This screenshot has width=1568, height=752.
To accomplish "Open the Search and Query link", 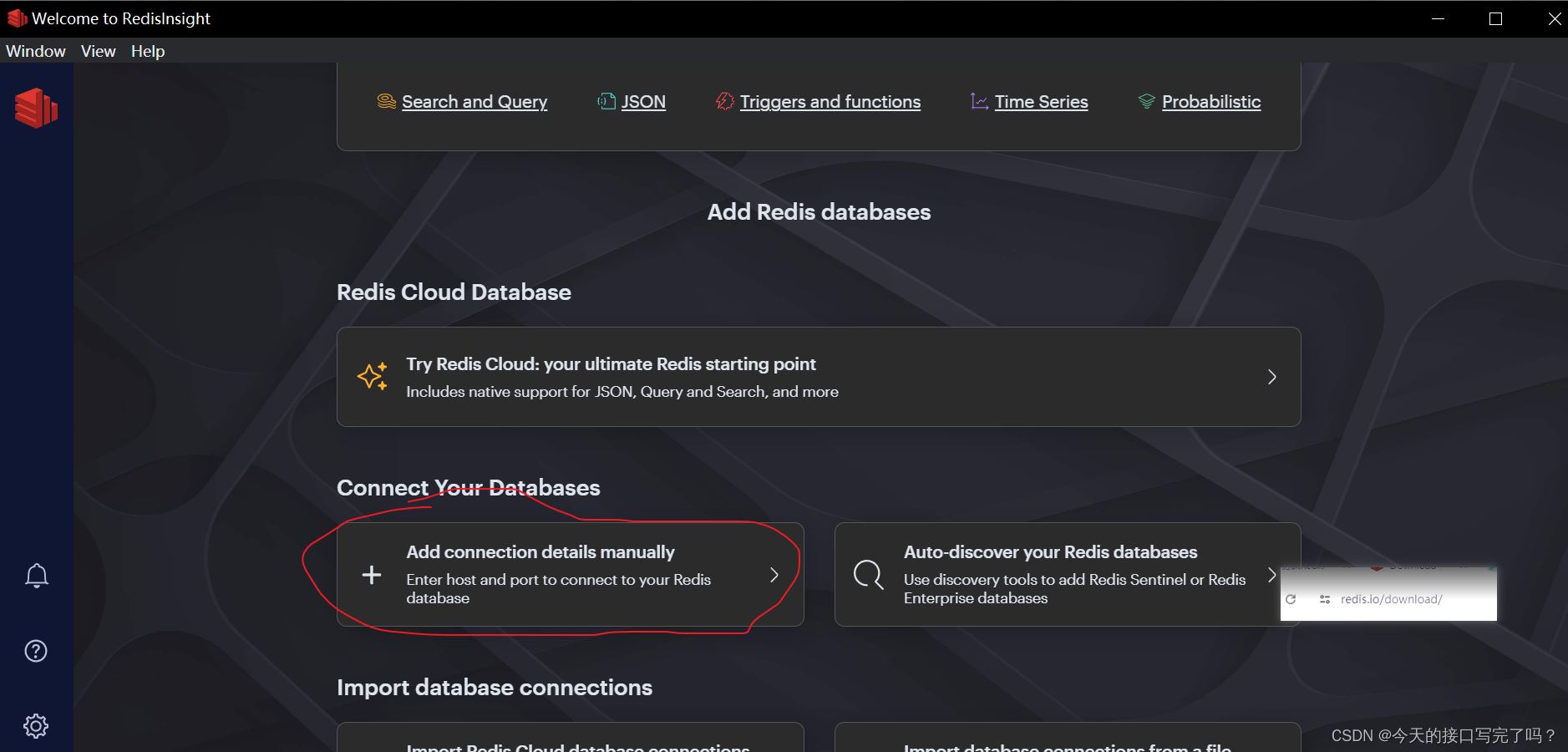I will coord(474,102).
